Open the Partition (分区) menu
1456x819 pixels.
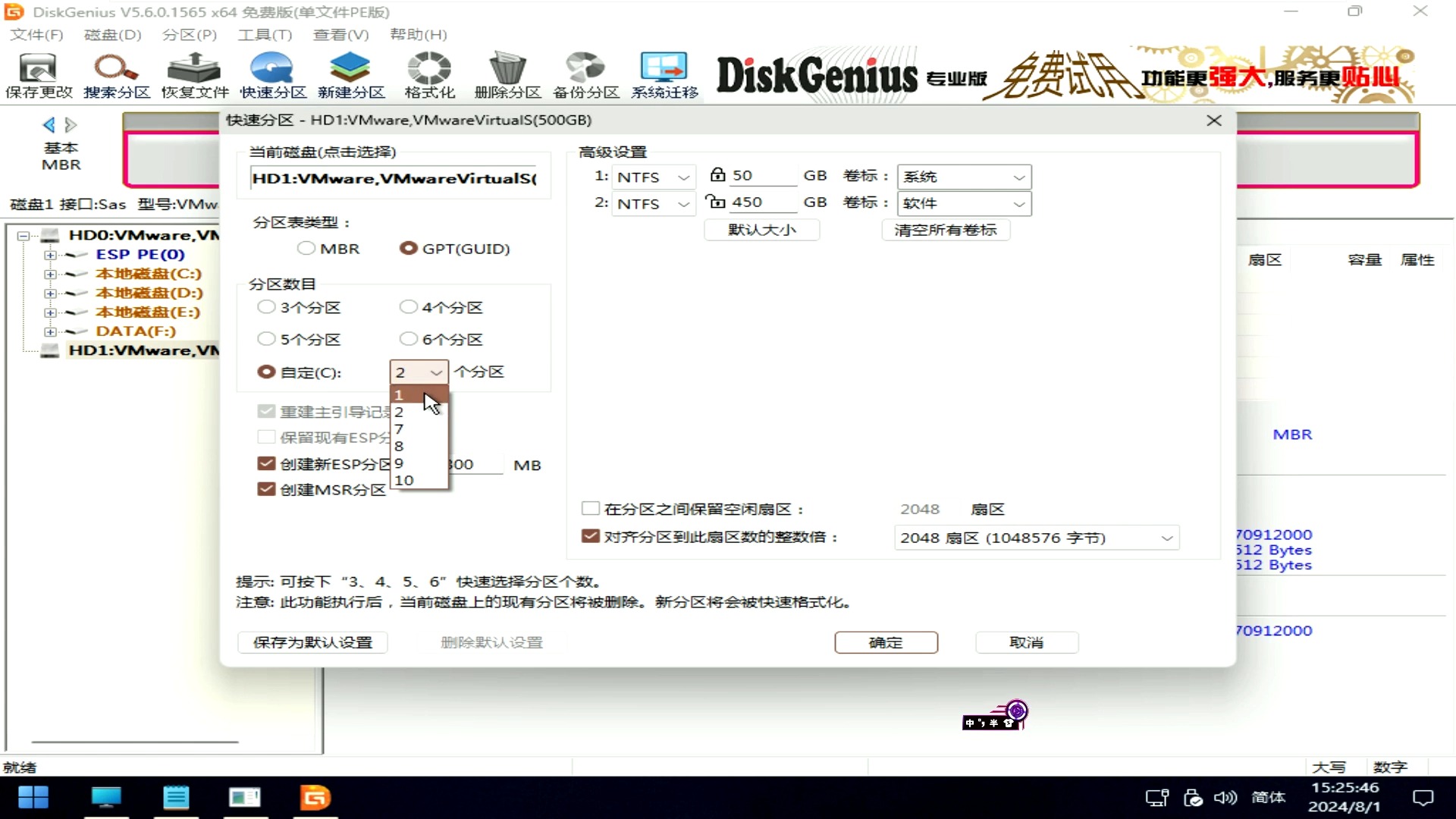coord(190,35)
